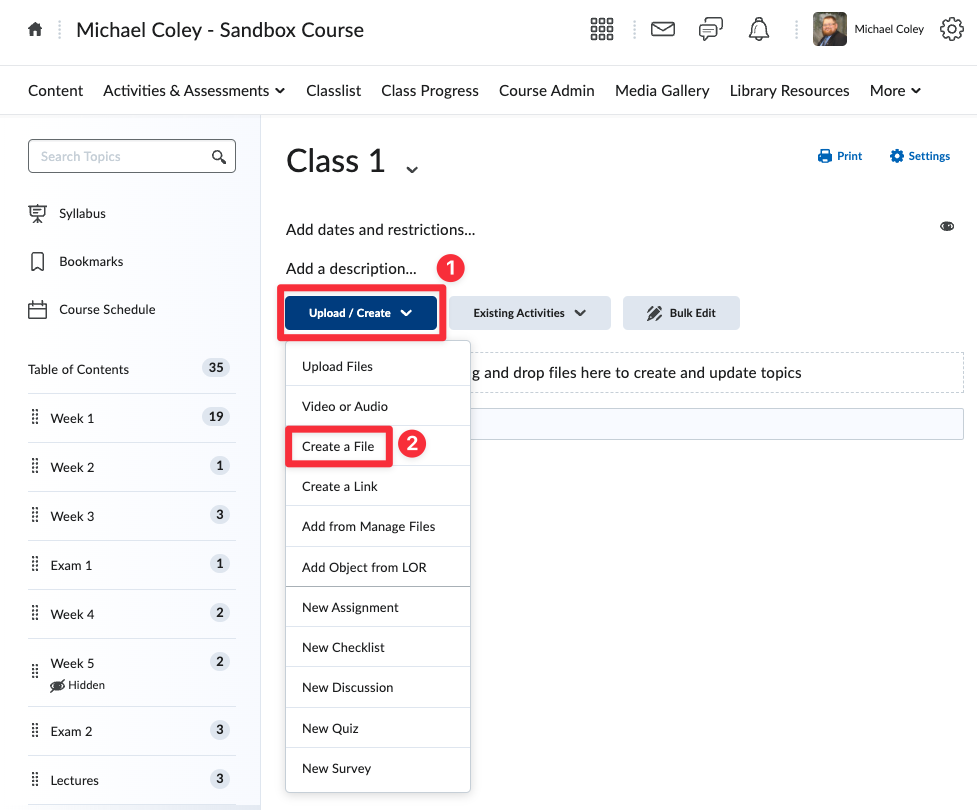The width and height of the screenshot is (977, 810).
Task: Click the search magnifier in Search Topics
Action: click(x=219, y=157)
